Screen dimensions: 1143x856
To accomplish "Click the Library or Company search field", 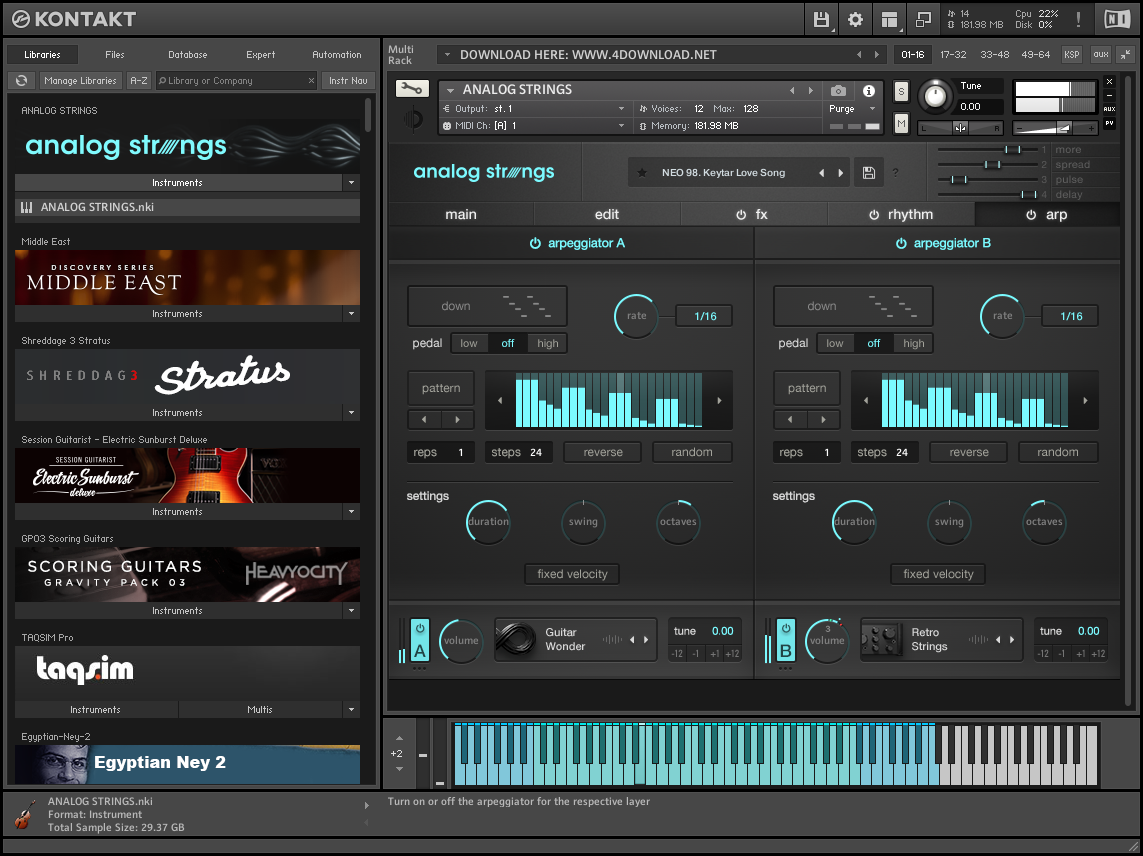I will point(236,81).
